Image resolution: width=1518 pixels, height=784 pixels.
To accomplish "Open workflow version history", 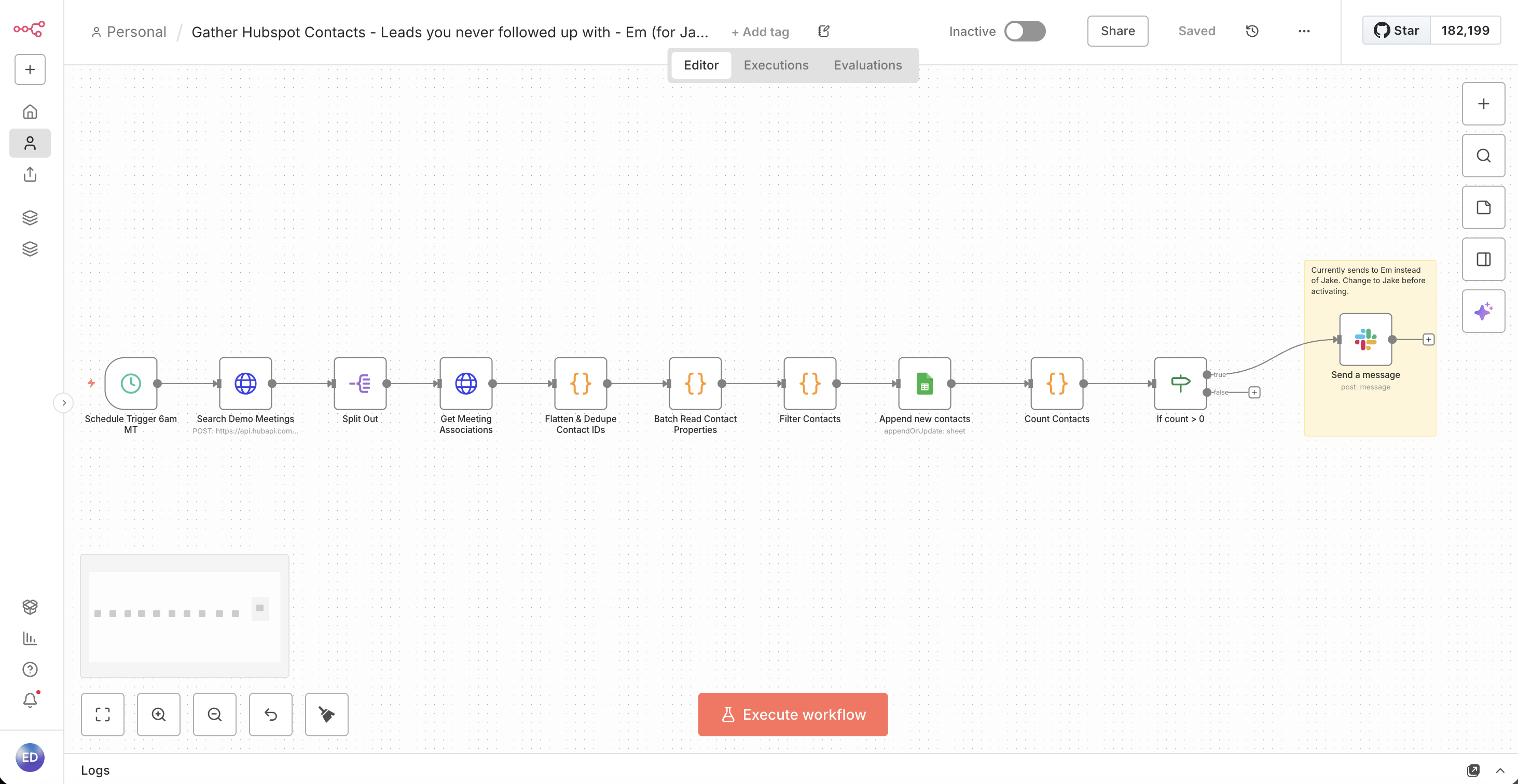I will [x=1252, y=31].
